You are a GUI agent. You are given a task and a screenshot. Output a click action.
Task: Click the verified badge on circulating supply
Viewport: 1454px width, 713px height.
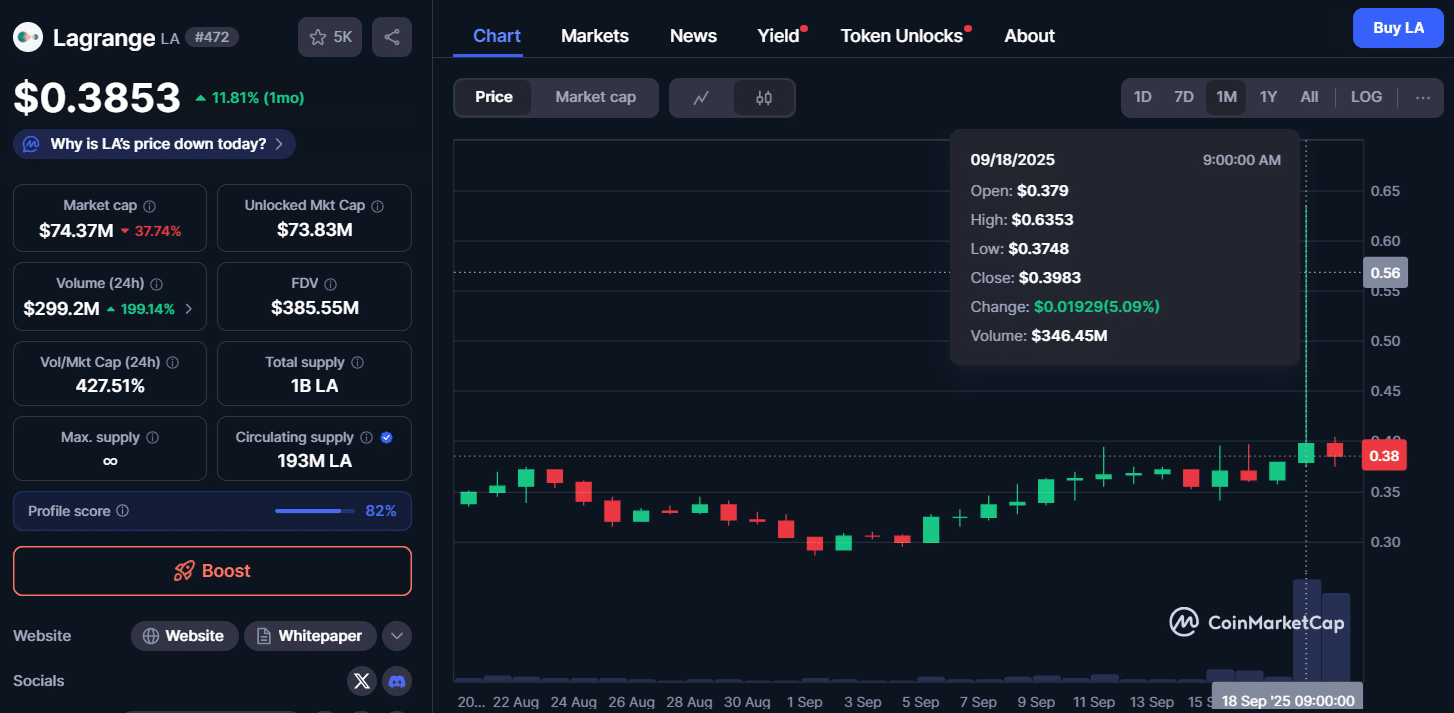click(387, 438)
